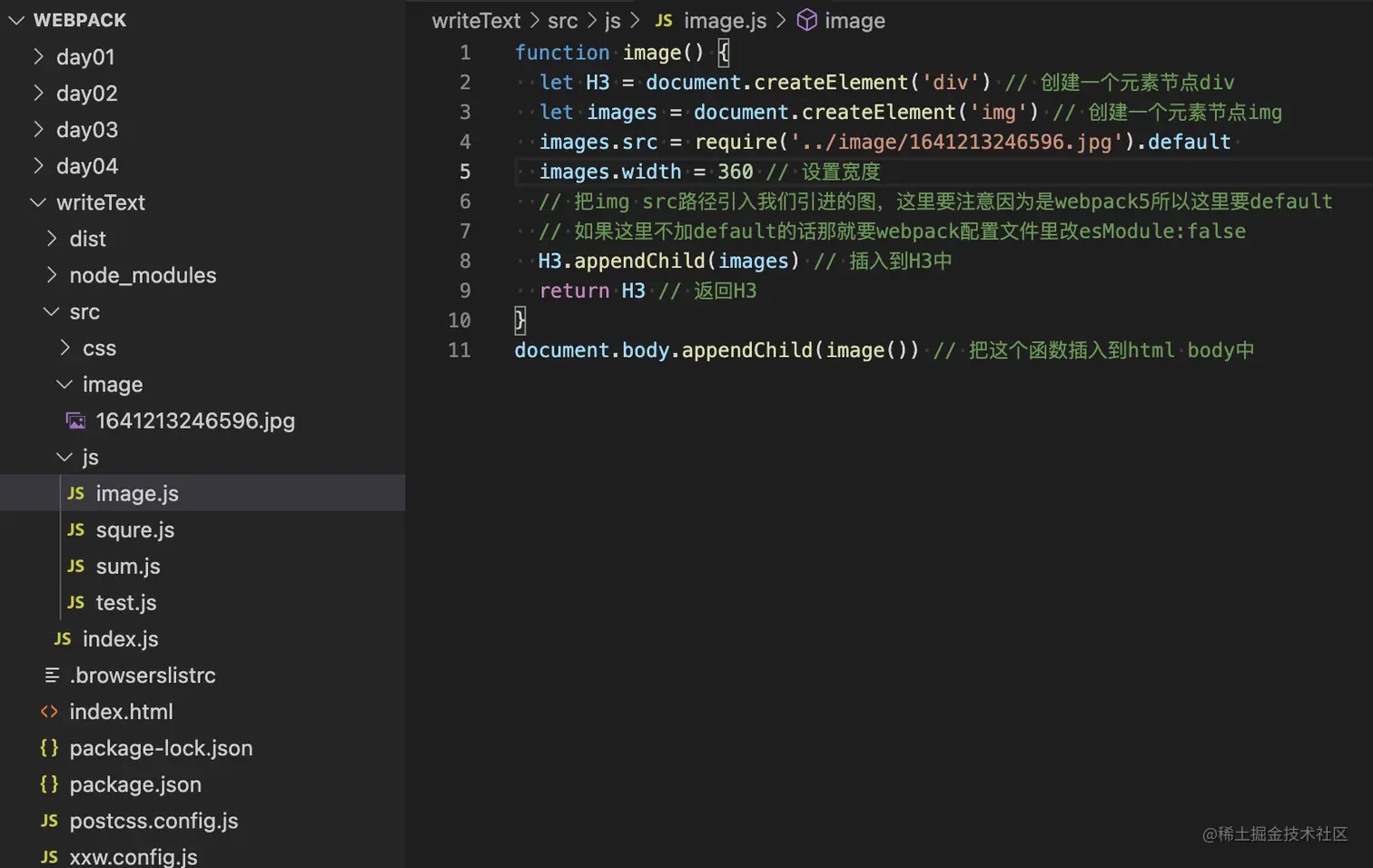Click the HTML brackets icon beside index.html

click(x=50, y=711)
